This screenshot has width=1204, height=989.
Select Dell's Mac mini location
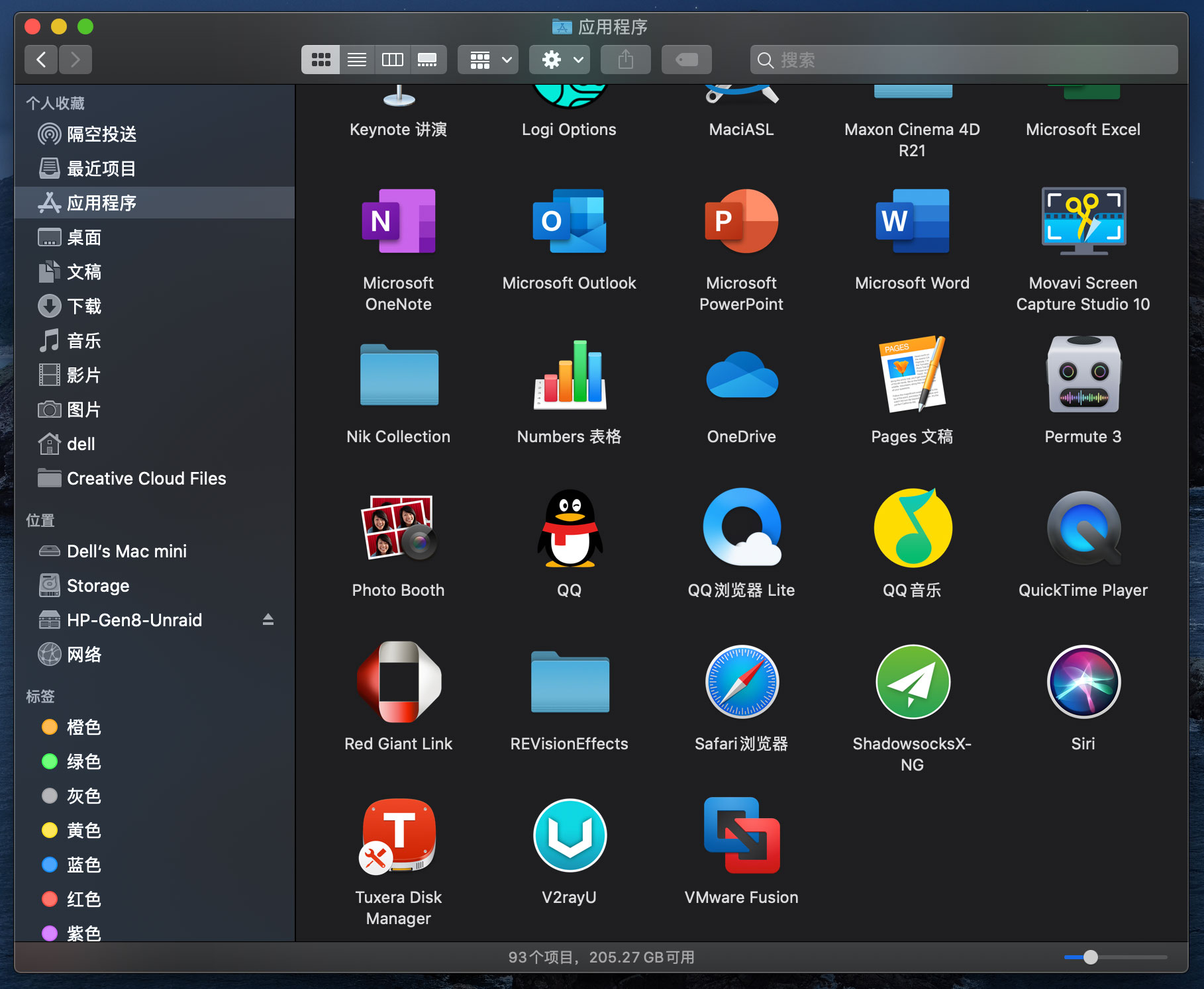[154, 551]
